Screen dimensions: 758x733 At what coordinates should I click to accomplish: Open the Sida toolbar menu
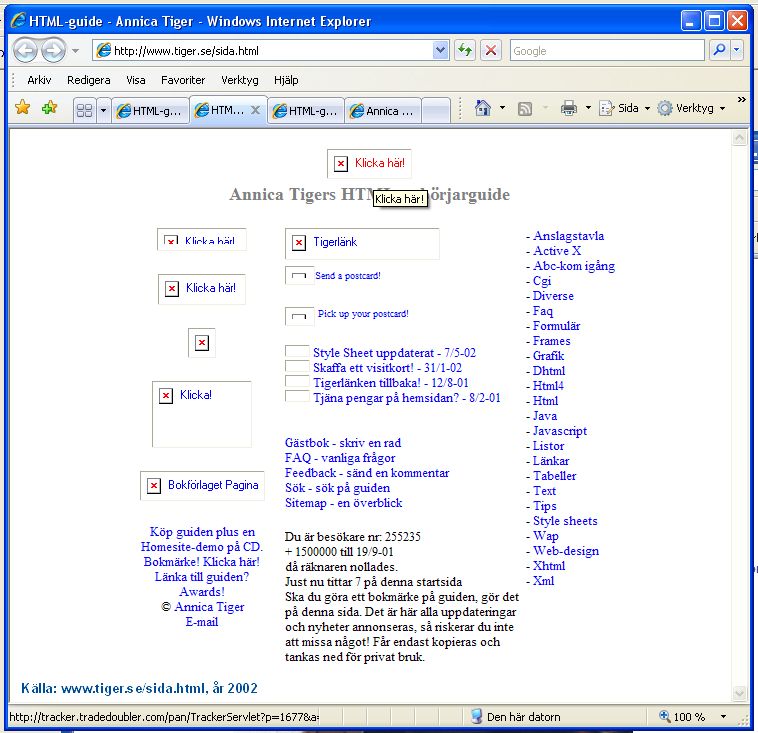tap(624, 108)
